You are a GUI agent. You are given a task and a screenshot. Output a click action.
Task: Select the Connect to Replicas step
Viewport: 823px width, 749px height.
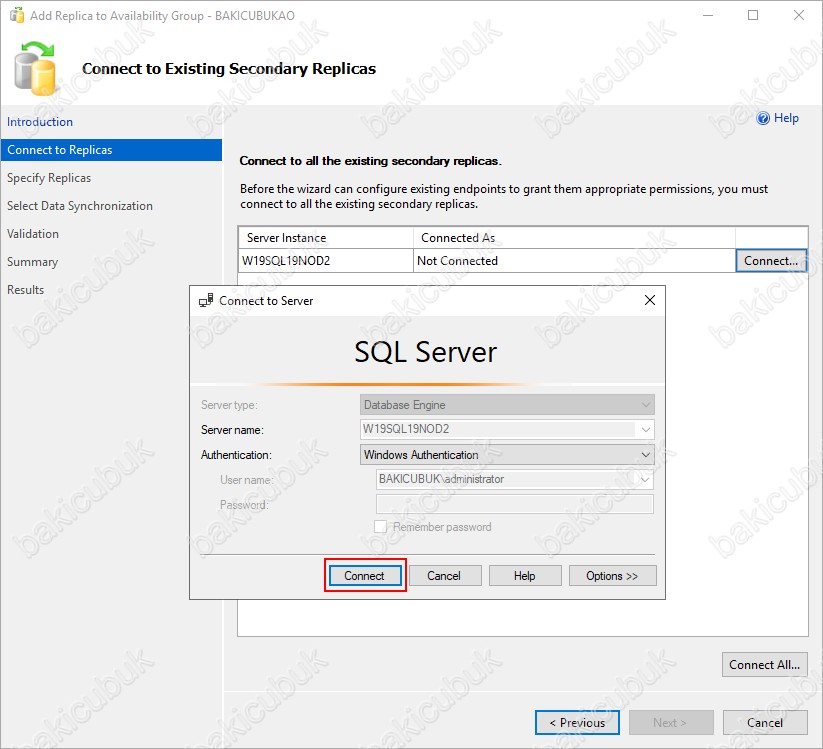(x=111, y=150)
